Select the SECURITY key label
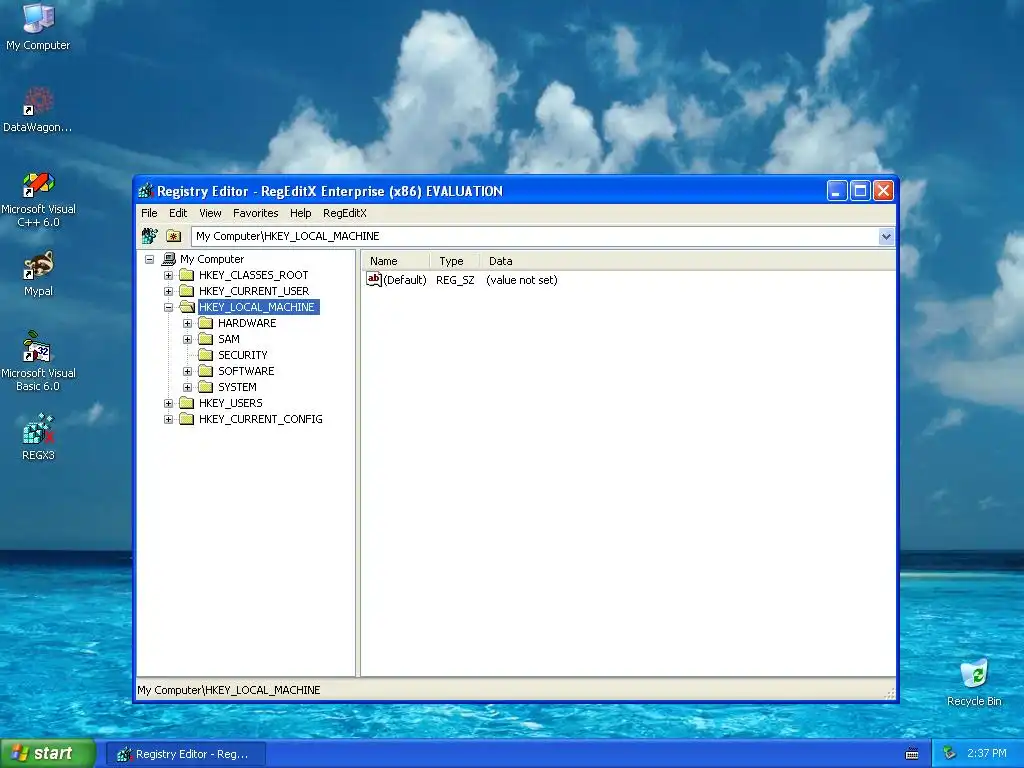The width and height of the screenshot is (1024, 768). click(243, 355)
